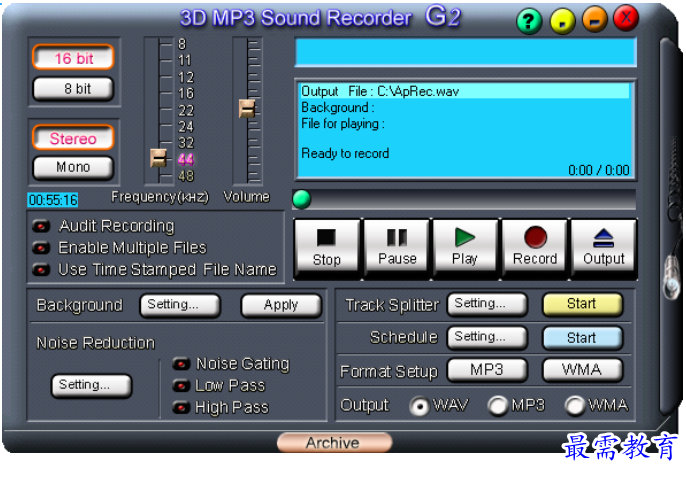Start the Track Splitter
Viewport: 686px width, 479px height.
click(582, 304)
